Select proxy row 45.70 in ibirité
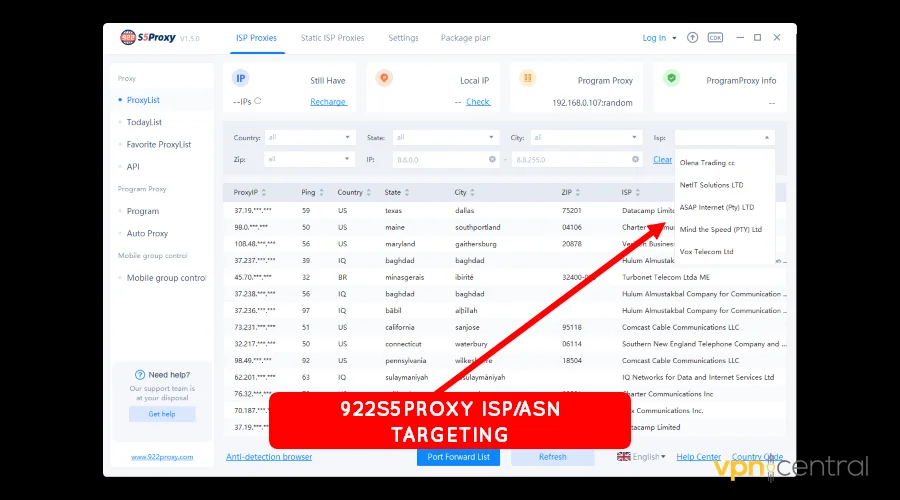The width and height of the screenshot is (900, 500). click(x=505, y=277)
